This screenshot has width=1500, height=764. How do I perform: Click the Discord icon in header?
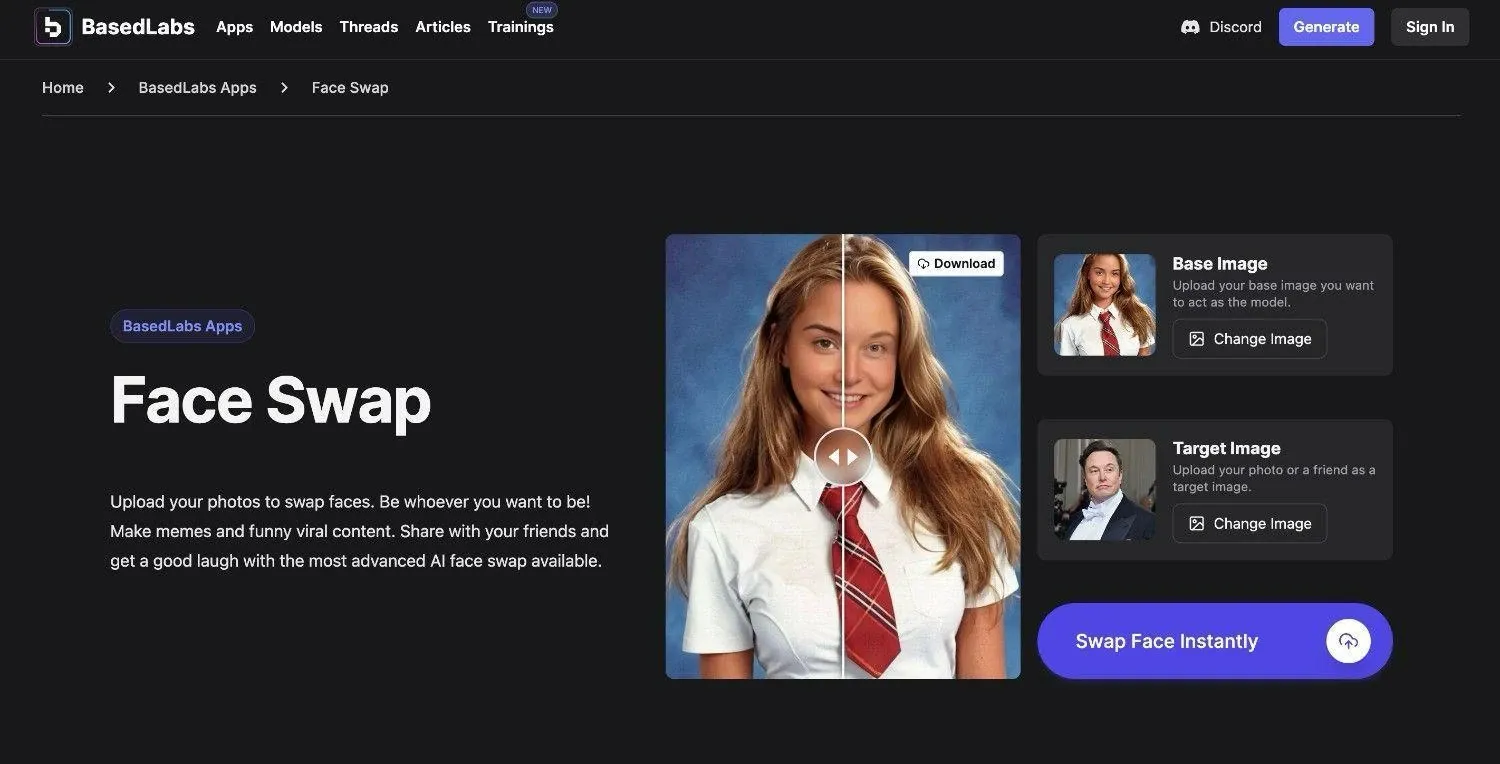click(x=1190, y=27)
